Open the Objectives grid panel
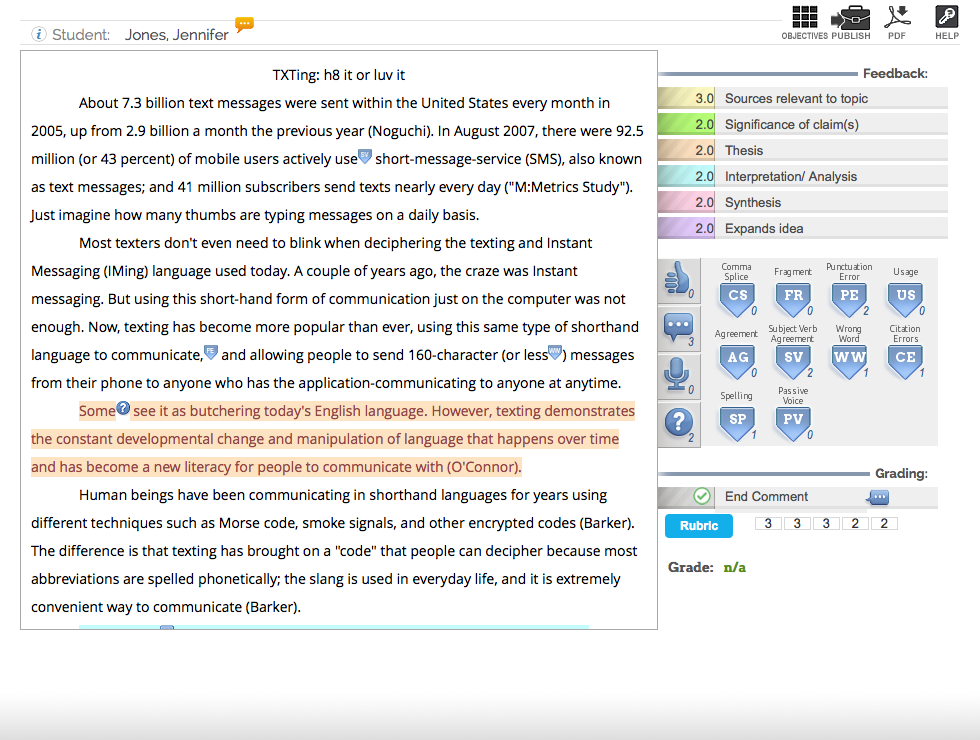This screenshot has width=980, height=740. pyautogui.click(x=804, y=18)
